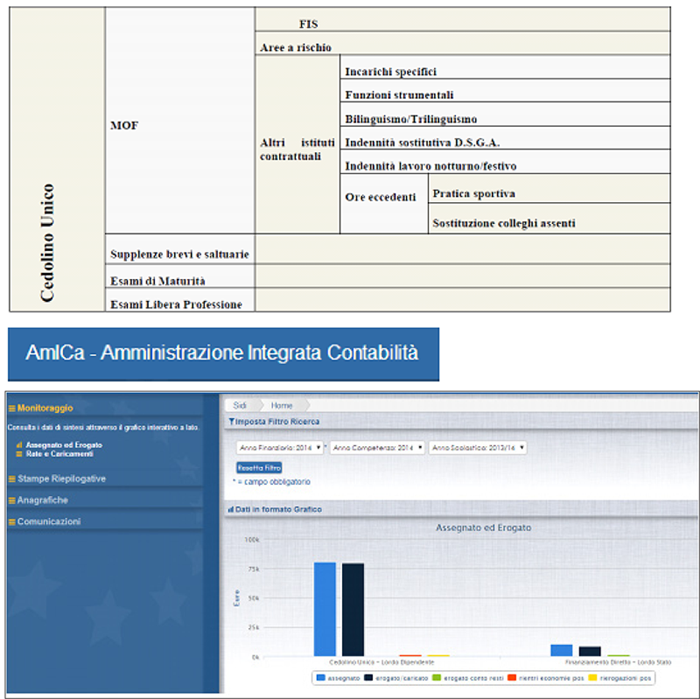The height and width of the screenshot is (699, 700).
Task: Go to Sidi breadcrumb
Action: (x=240, y=405)
